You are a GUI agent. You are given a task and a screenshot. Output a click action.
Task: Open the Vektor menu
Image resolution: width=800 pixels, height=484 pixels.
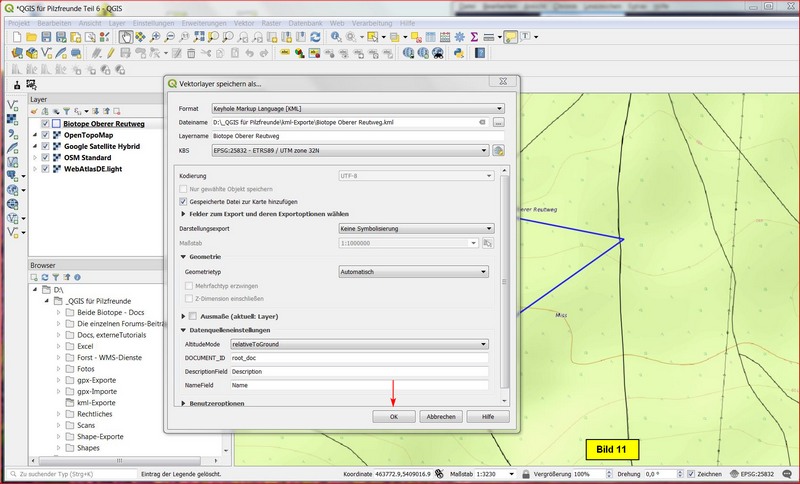(244, 23)
